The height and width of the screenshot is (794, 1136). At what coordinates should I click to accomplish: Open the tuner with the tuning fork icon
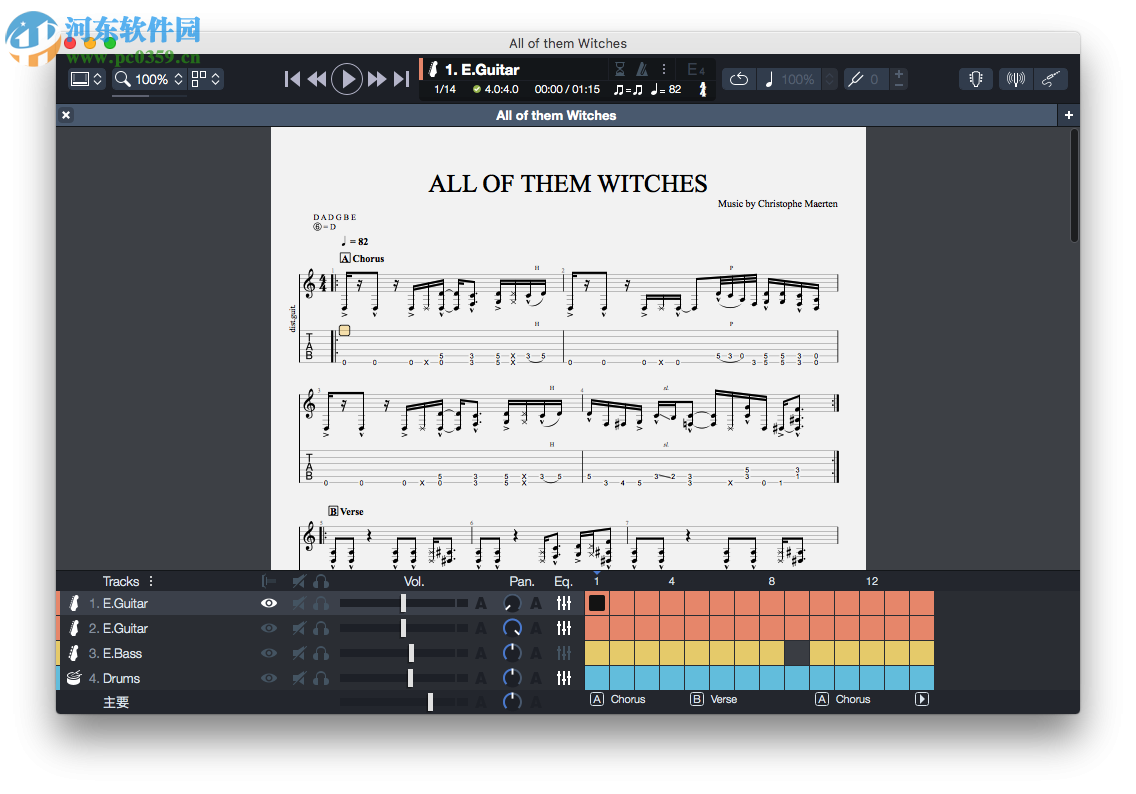click(1015, 78)
